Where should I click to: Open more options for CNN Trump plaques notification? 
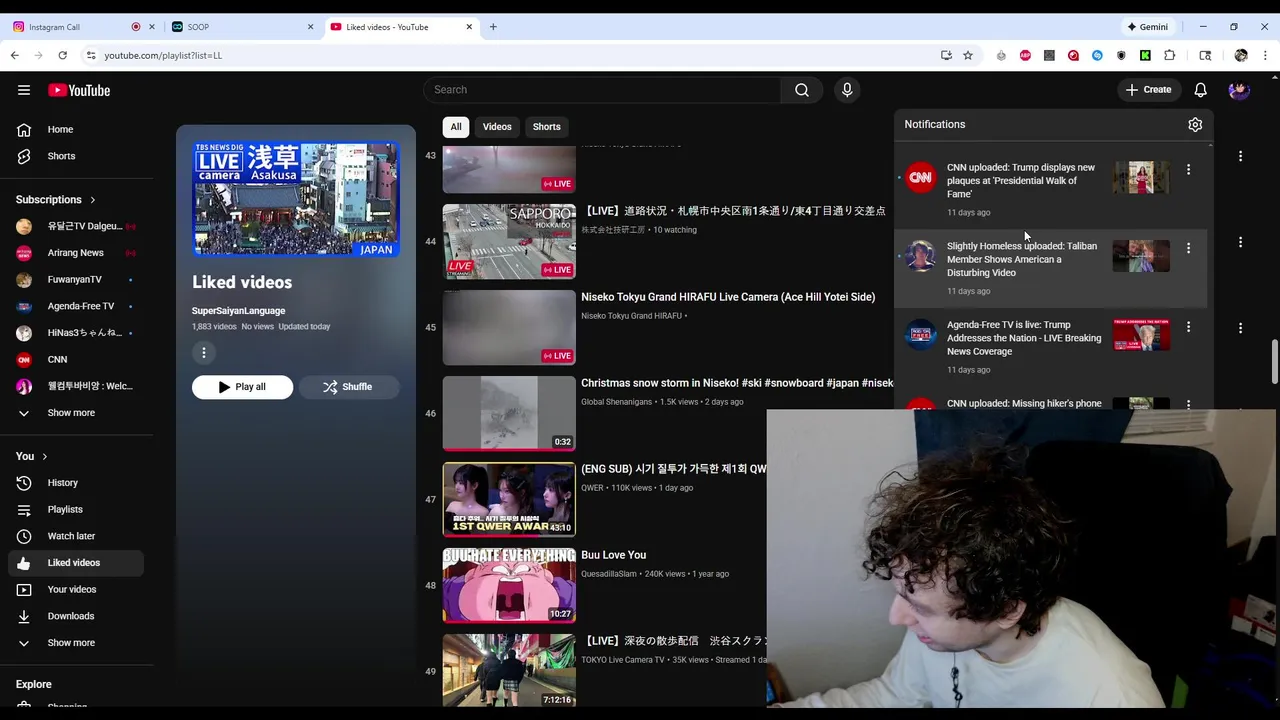[1188, 170]
